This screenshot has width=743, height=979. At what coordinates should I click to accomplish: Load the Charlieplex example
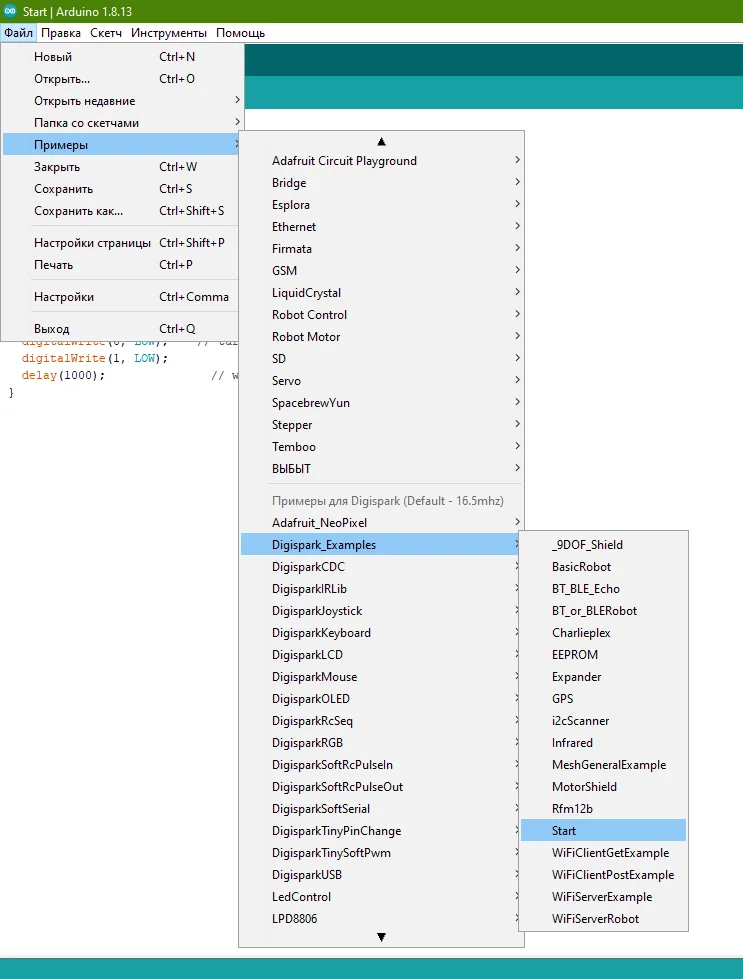coord(604,633)
